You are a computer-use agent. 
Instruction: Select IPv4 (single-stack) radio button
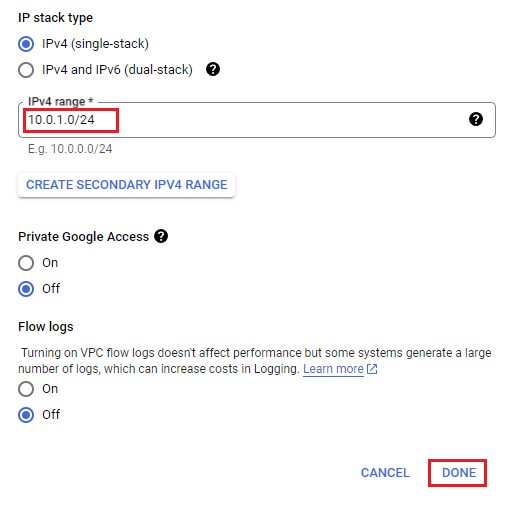26,44
